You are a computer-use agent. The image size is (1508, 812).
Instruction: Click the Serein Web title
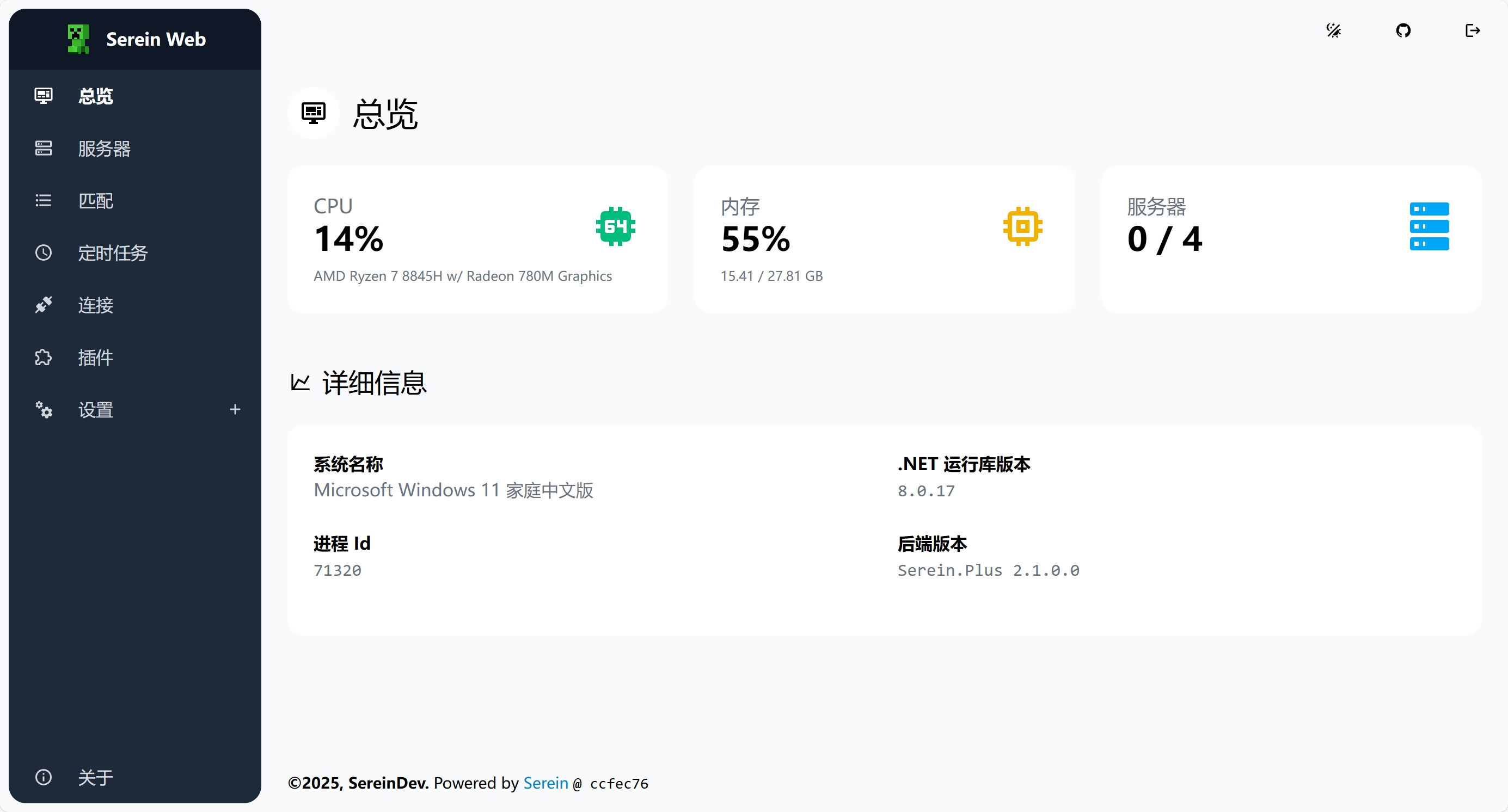tap(156, 39)
